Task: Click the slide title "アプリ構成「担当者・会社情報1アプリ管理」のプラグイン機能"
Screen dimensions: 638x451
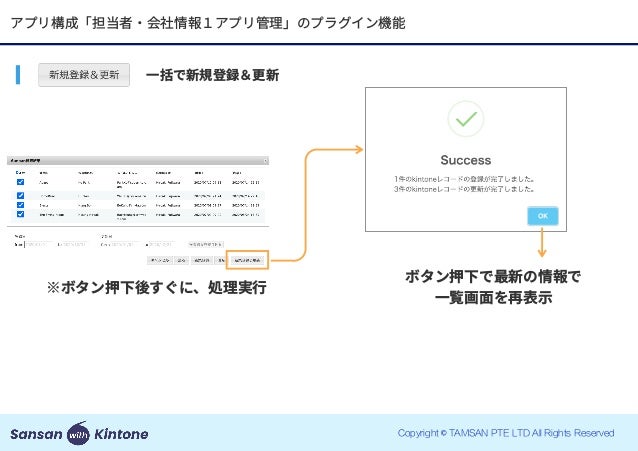Action: point(208,23)
